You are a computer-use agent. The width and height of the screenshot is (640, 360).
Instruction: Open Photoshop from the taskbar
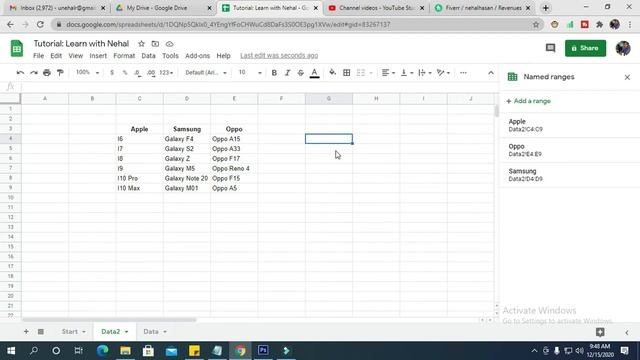[263, 351]
